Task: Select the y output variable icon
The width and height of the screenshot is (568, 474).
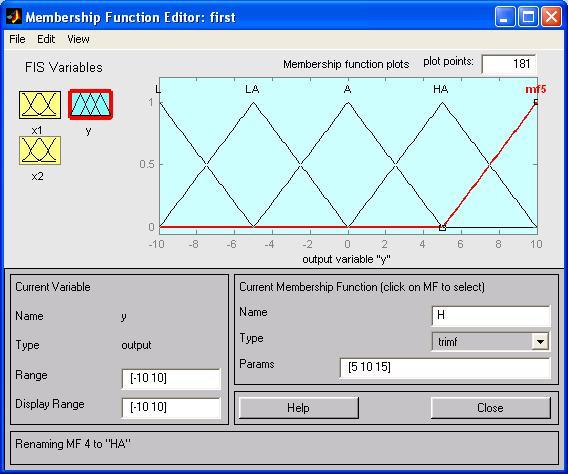Action: (91, 104)
